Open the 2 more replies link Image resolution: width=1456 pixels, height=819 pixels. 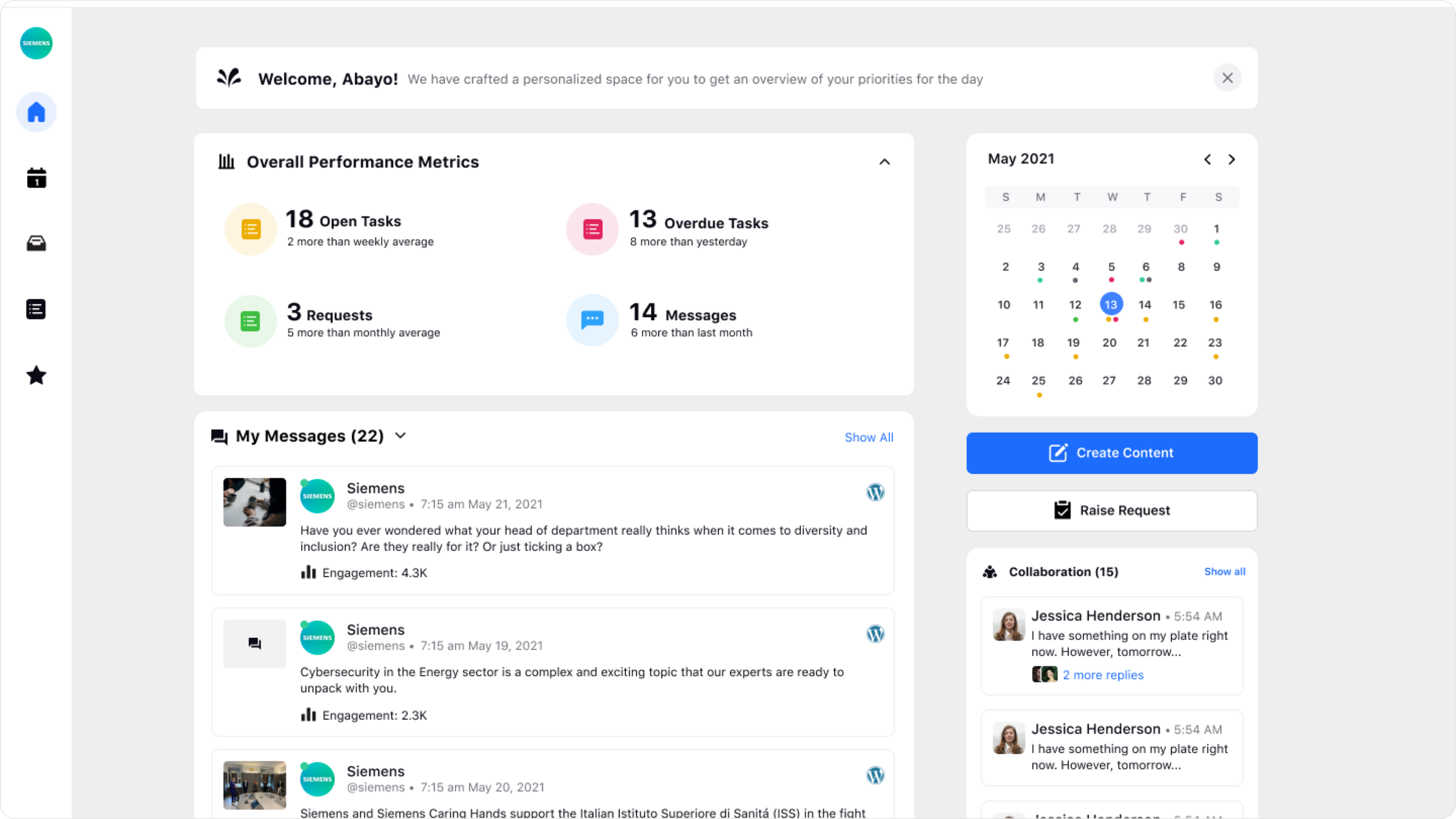pyautogui.click(x=1103, y=675)
